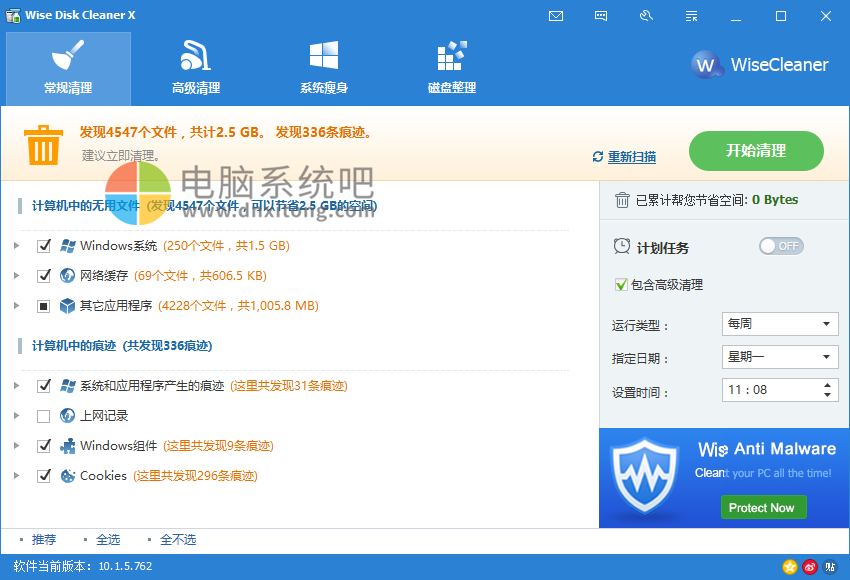This screenshot has height=580, width=850.
Task: Expand the Windows系统 tree row
Action: coord(17,246)
